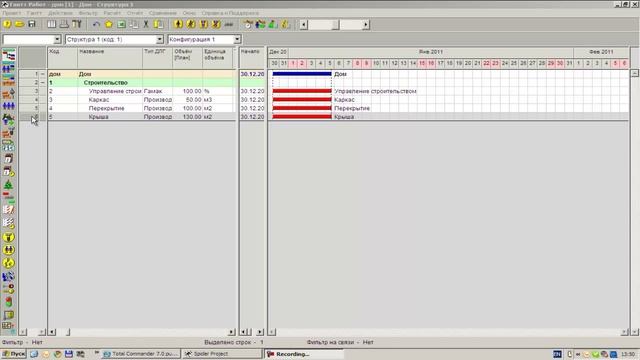Click the columns layout toolbar icon

pos(51,24)
